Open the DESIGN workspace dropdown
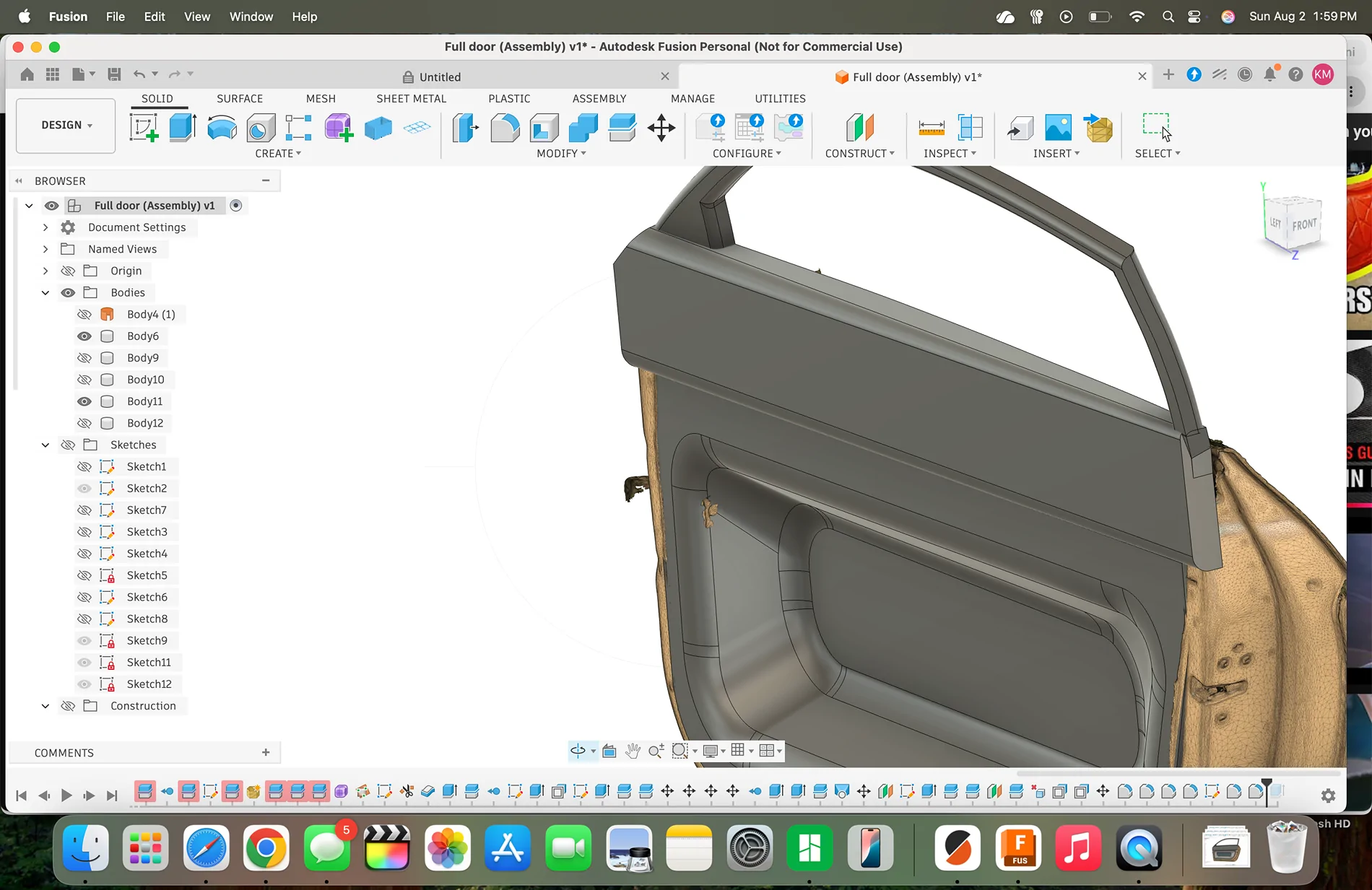 [x=66, y=126]
